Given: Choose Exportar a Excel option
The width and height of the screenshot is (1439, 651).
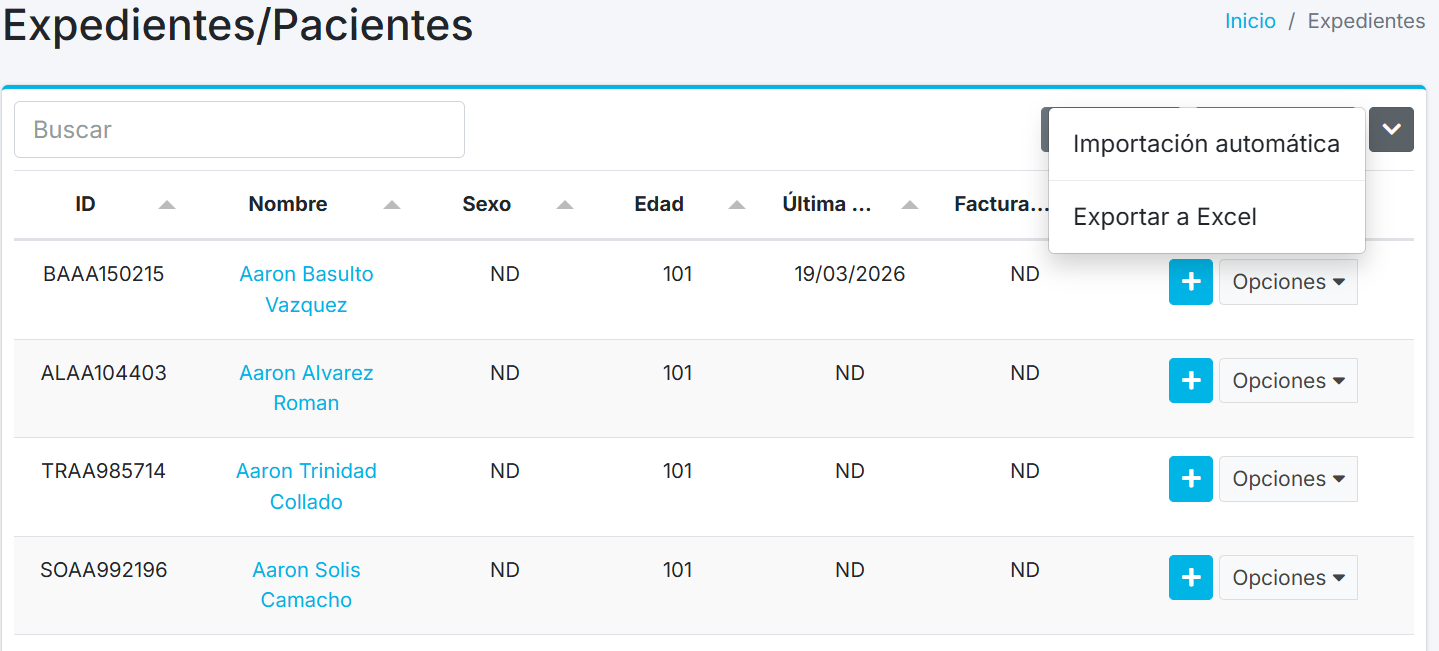Looking at the screenshot, I should tap(1165, 217).
